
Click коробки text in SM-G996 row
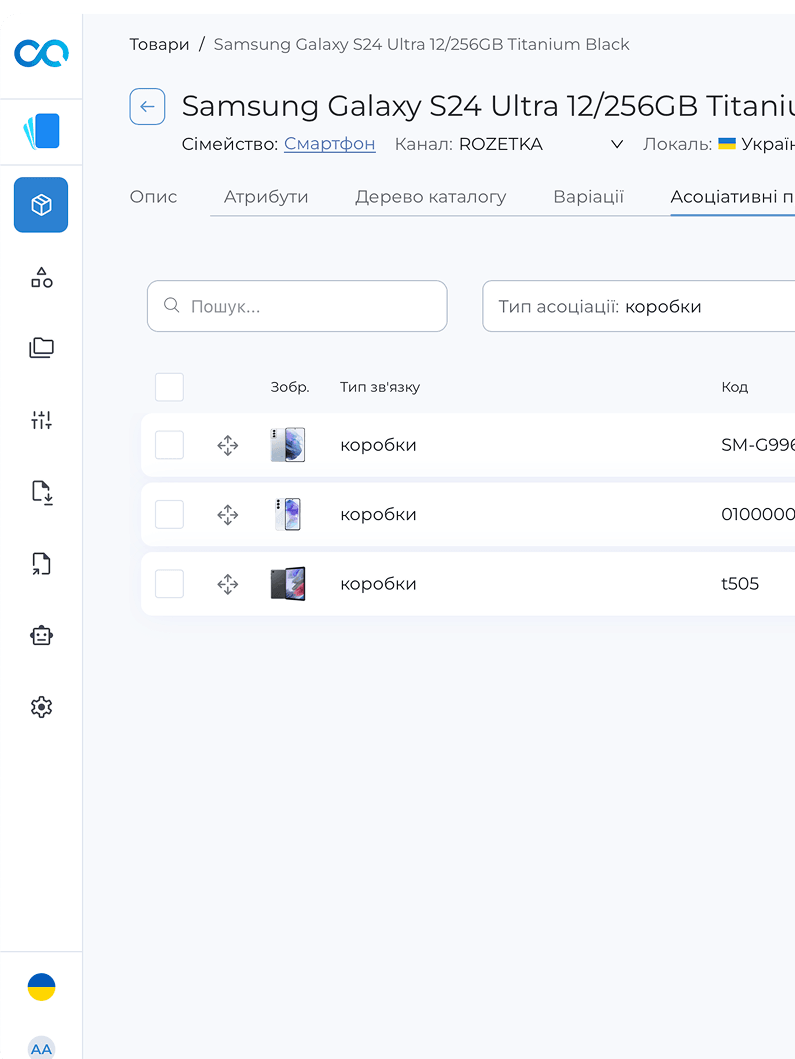[x=378, y=445]
